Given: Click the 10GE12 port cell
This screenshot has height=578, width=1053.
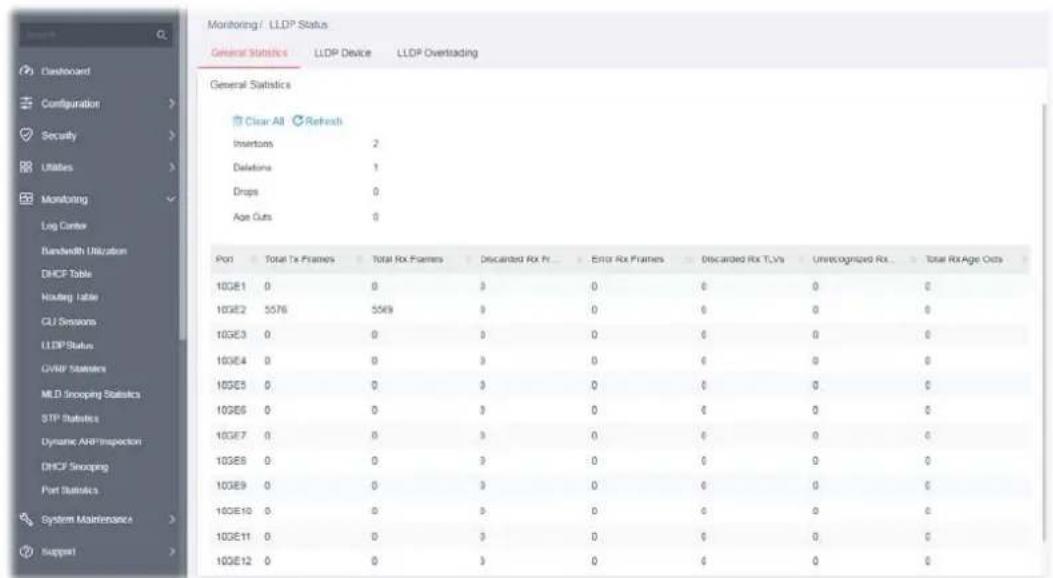Looking at the screenshot, I should pos(234,561).
